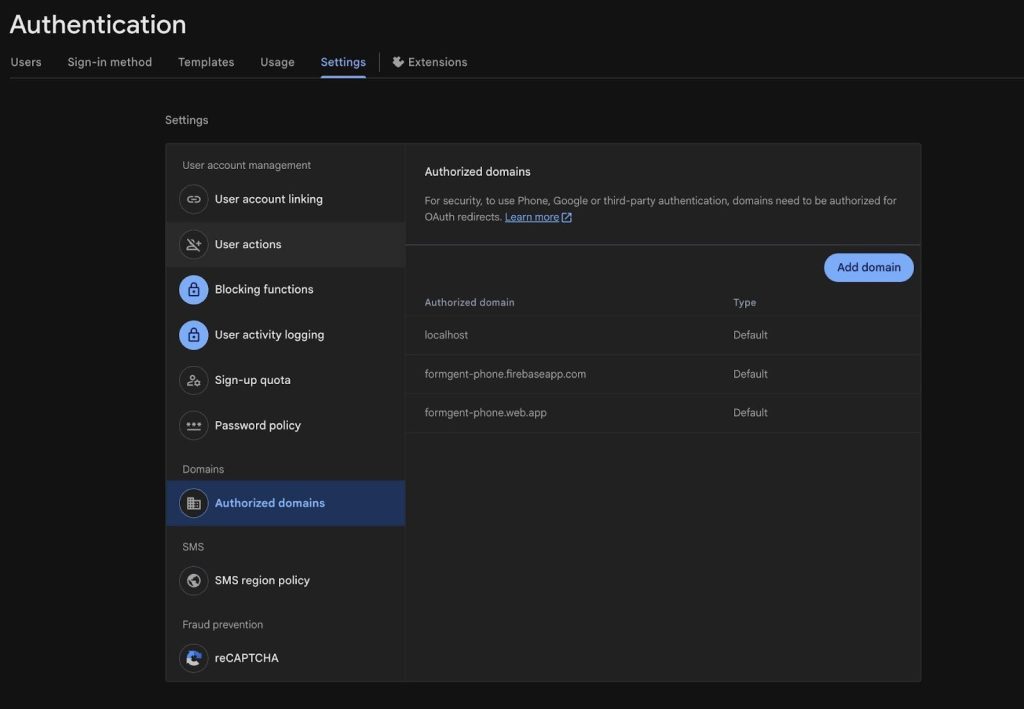The height and width of the screenshot is (709, 1024).
Task: Click the User actions person icon
Action: 193,245
